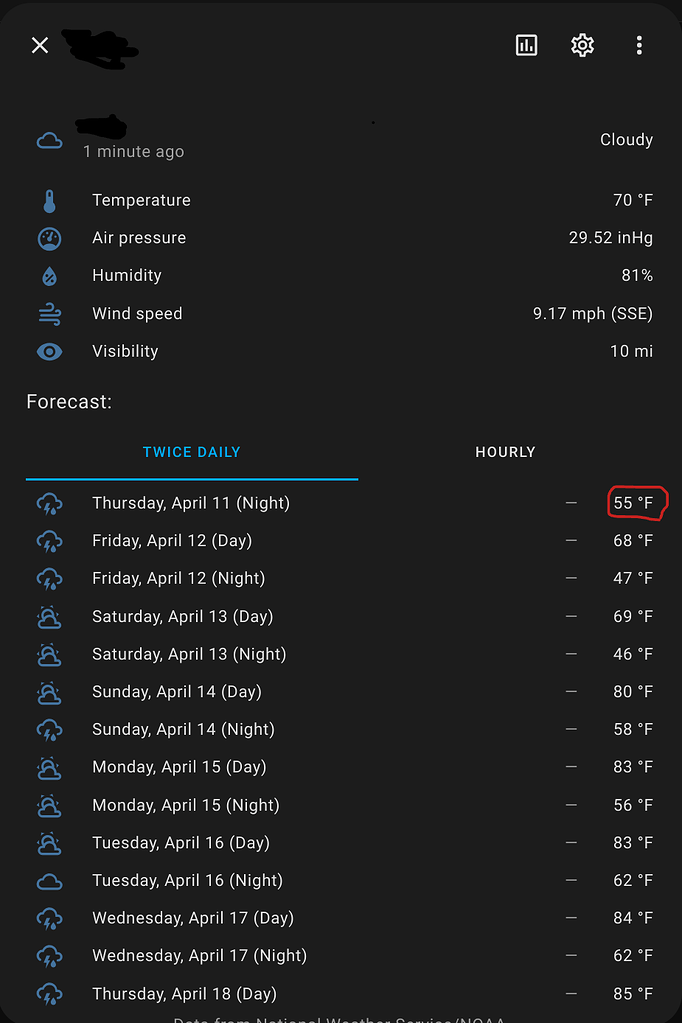The image size is (682, 1023).
Task: Open the statistics chart view
Action: tap(526, 45)
